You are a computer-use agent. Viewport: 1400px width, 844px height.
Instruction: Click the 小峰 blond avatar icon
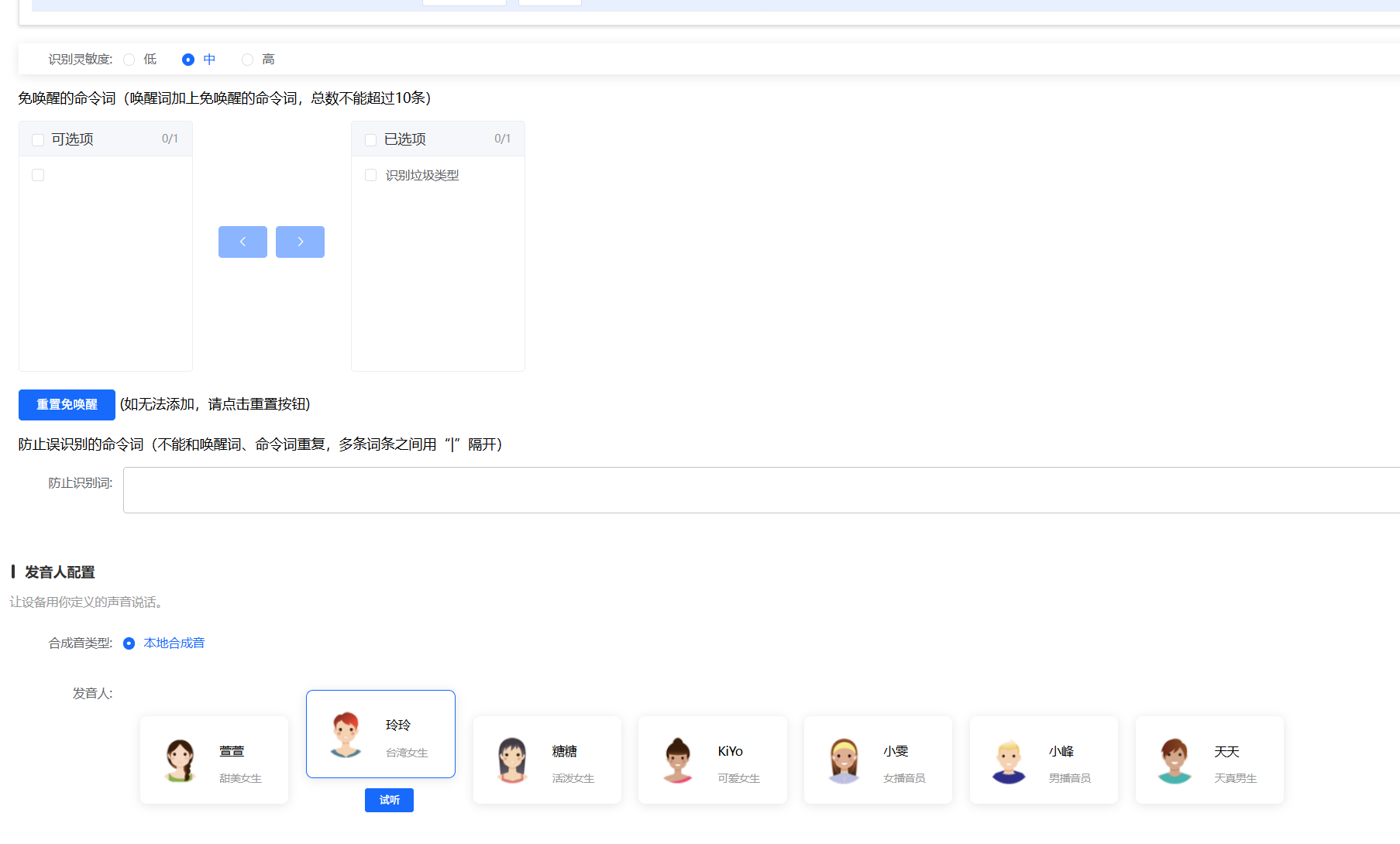1009,760
